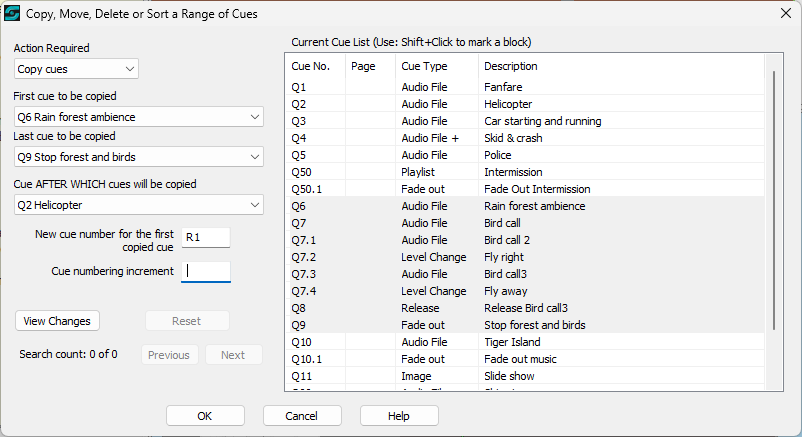Close the Copy, Move, Delete dialog
This screenshot has width=802, height=437.
pyautogui.click(x=786, y=13)
